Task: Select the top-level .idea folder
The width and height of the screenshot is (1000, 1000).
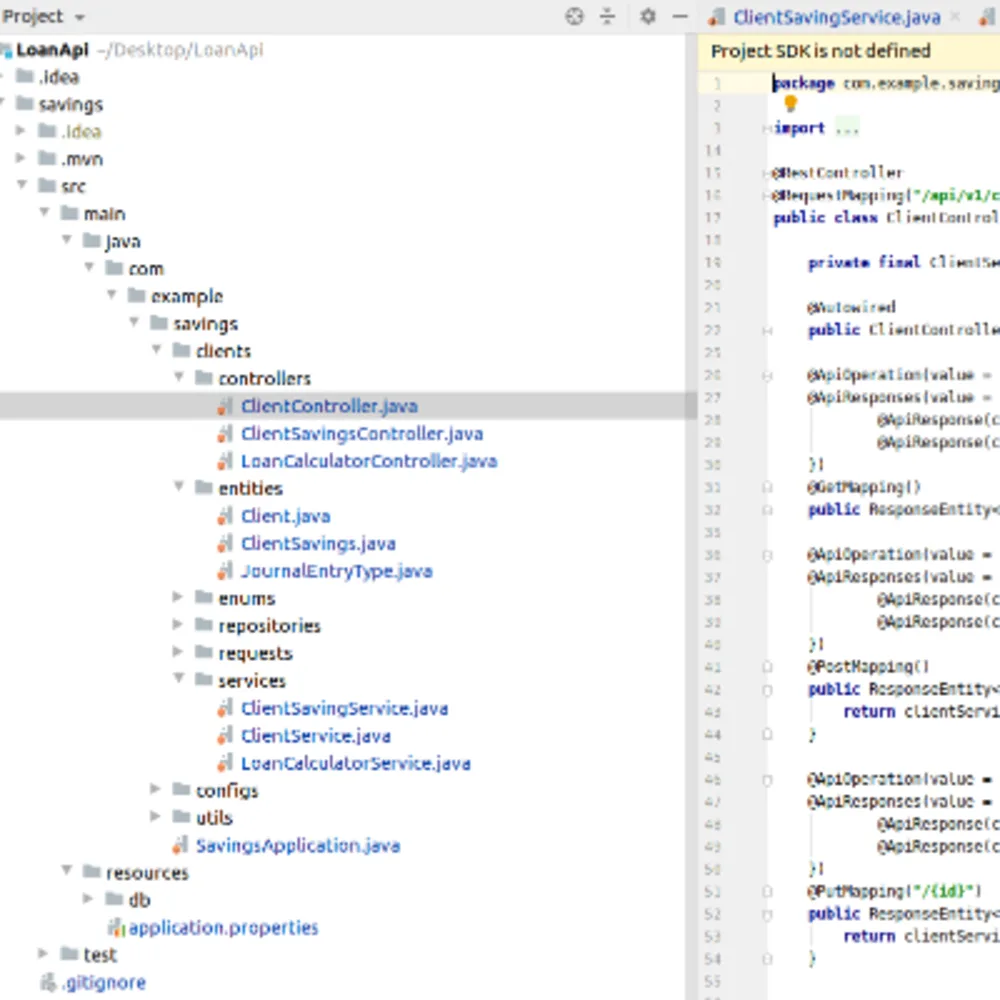Action: pyautogui.click(x=59, y=77)
